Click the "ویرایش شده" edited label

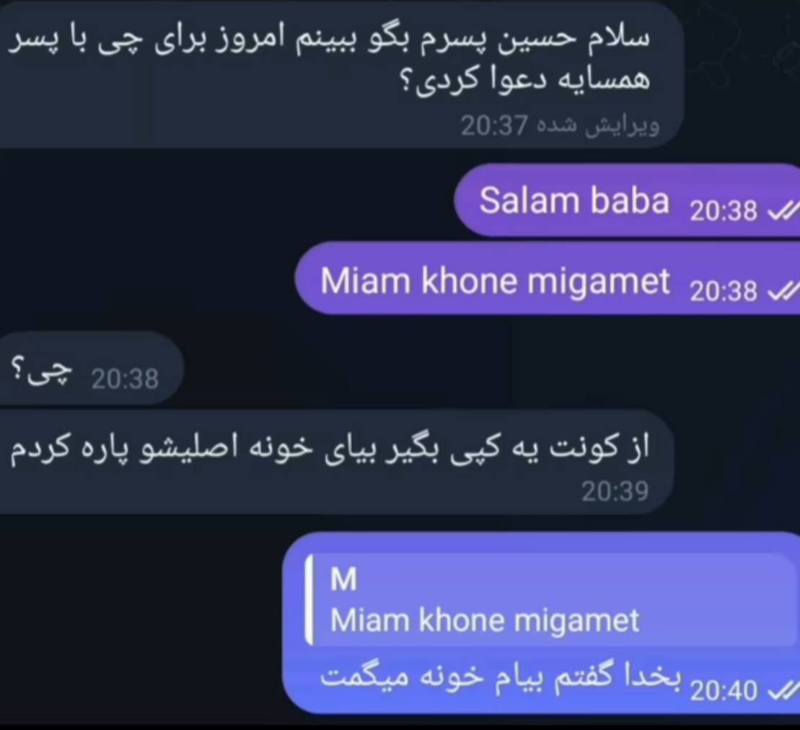597,125
